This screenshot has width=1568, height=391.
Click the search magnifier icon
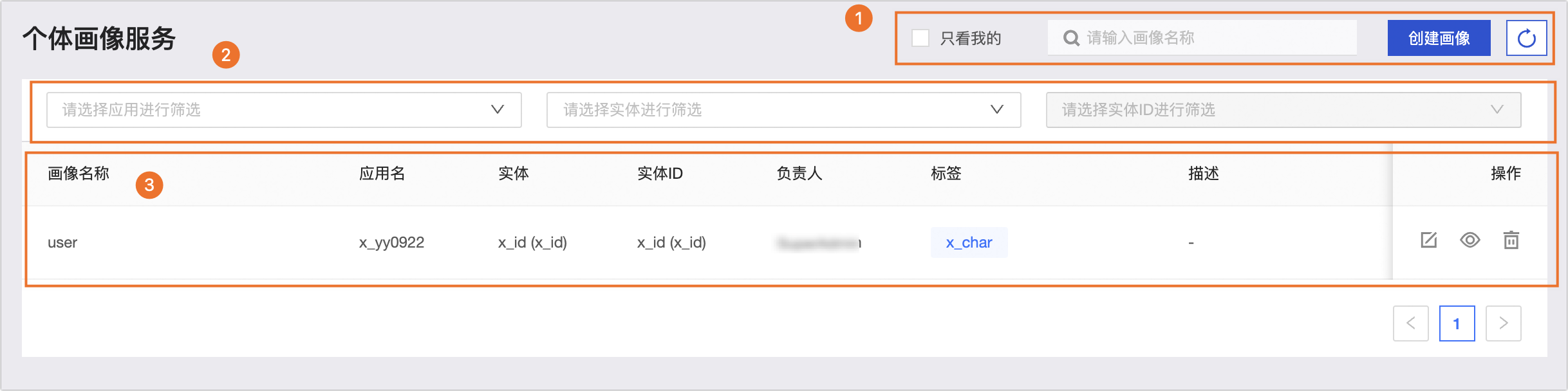pyautogui.click(x=1071, y=39)
